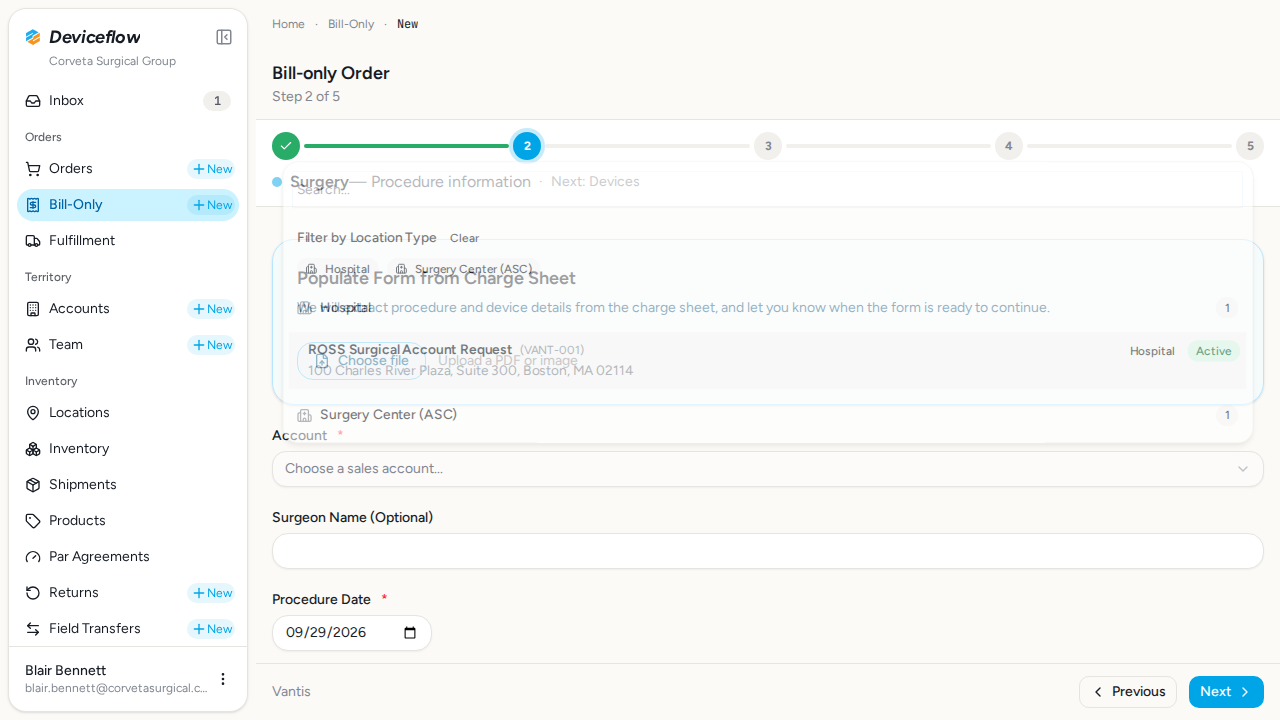The width and height of the screenshot is (1280, 720).
Task: Click the building icon beside Accounts
Action: (33, 309)
